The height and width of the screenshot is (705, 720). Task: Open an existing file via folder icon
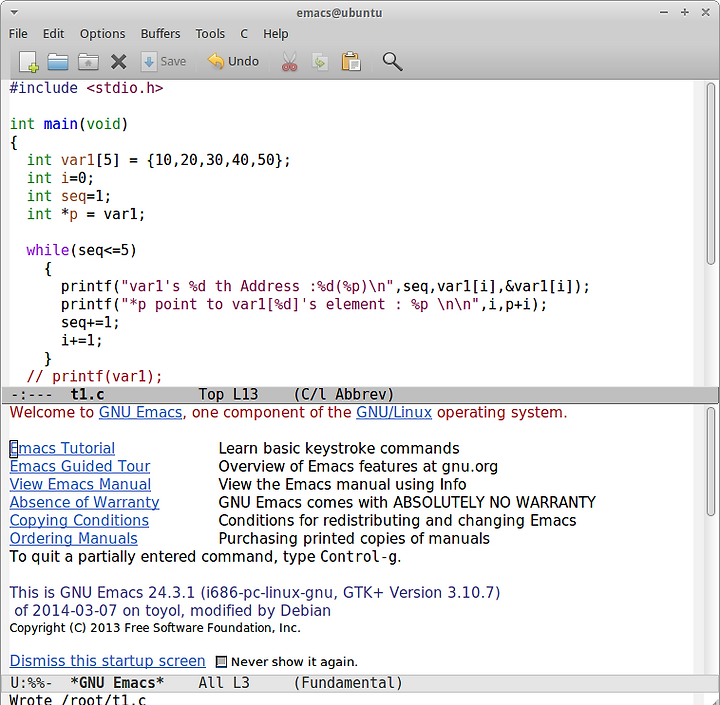[58, 62]
